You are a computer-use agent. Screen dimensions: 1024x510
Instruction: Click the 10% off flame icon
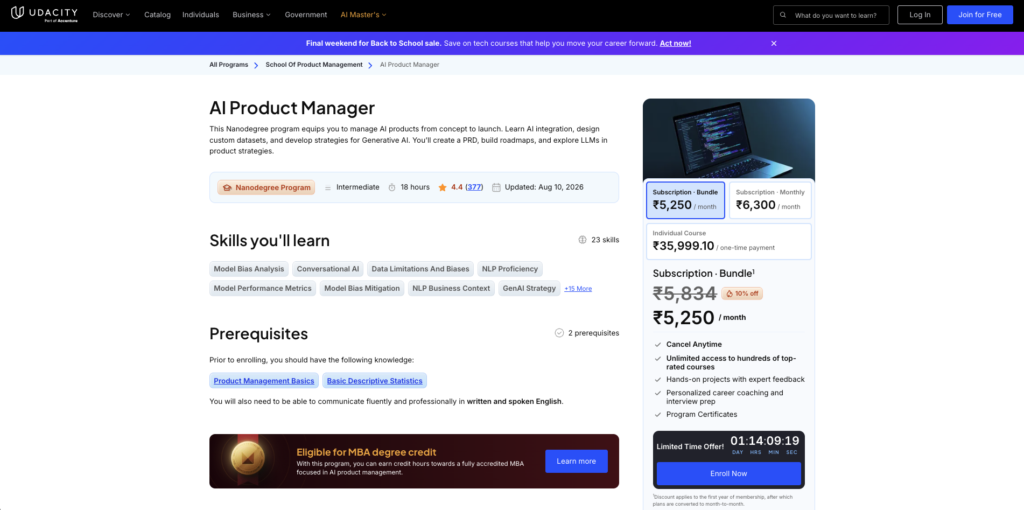click(x=729, y=294)
